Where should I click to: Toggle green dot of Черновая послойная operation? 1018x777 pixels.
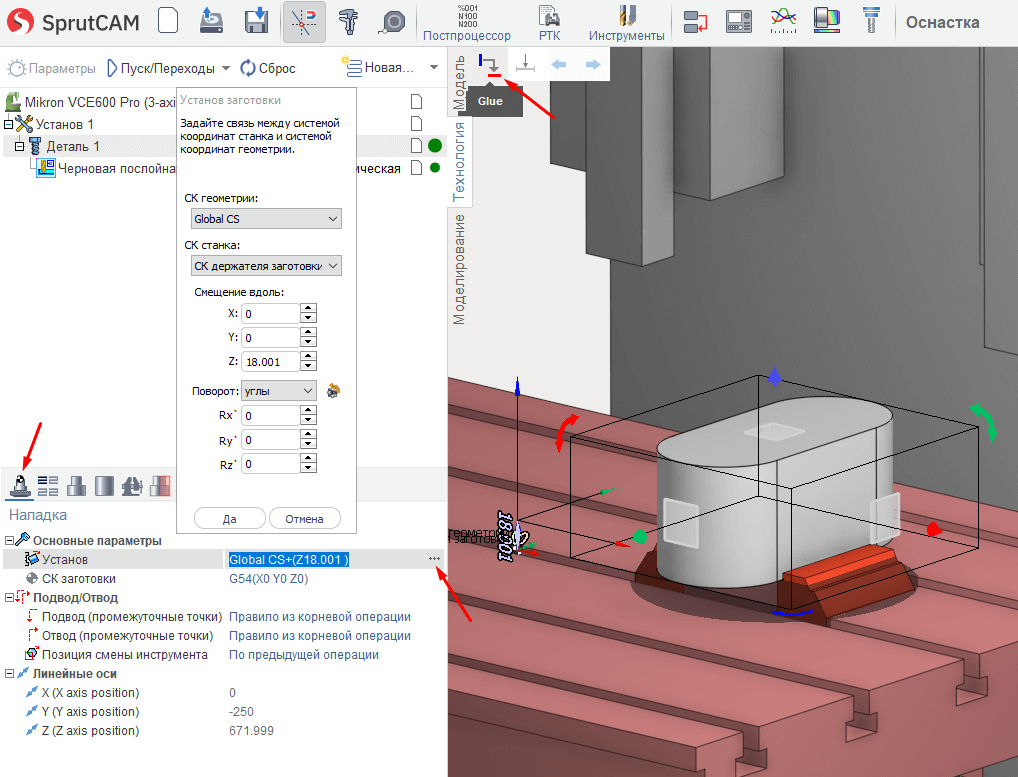pyautogui.click(x=435, y=168)
